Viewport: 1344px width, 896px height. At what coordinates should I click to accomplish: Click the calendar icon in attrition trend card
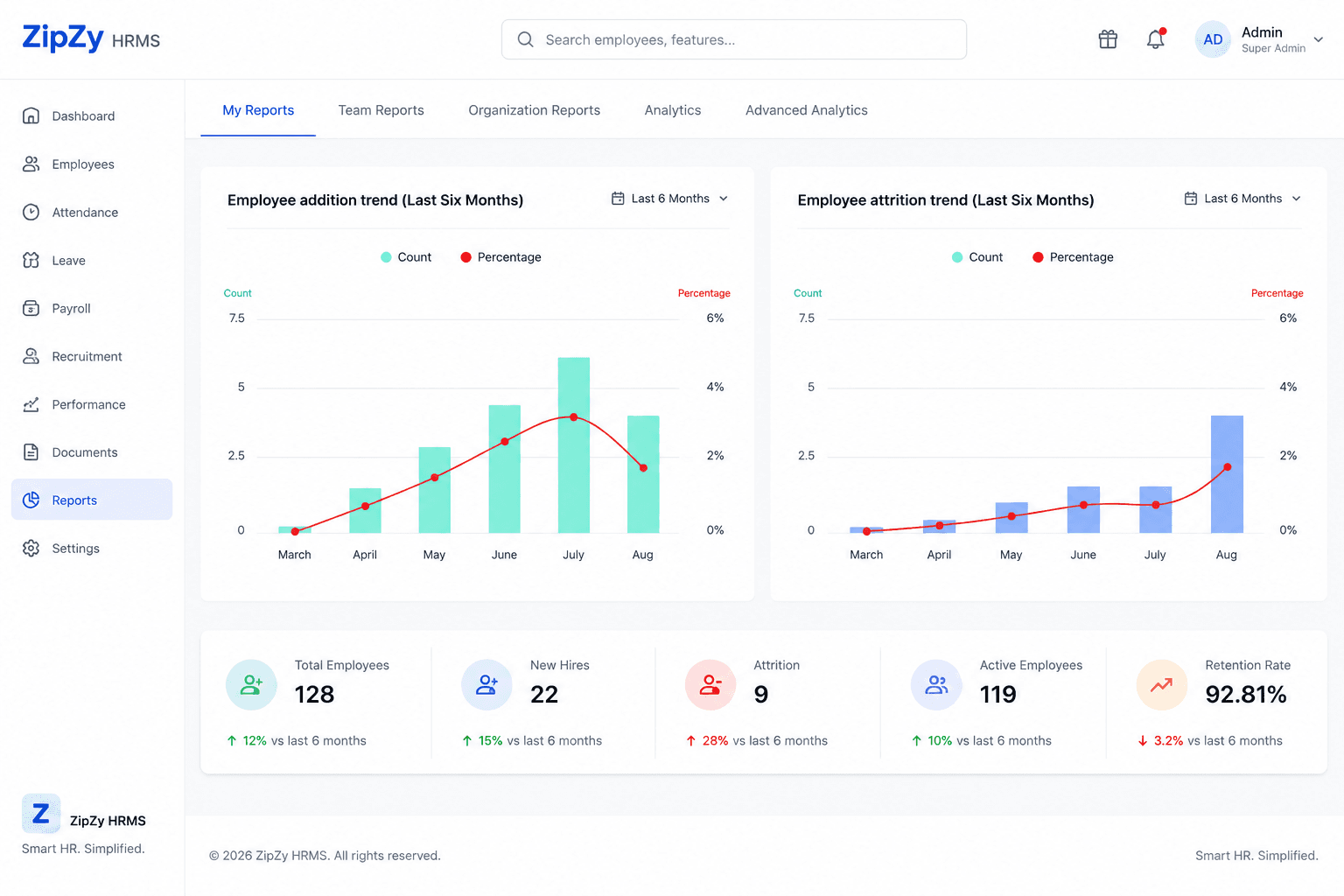1191,199
